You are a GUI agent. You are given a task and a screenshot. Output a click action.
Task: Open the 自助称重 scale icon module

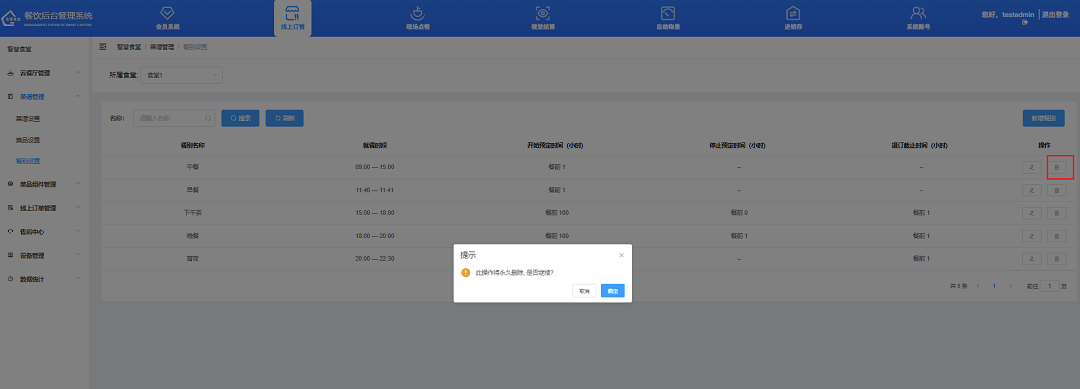tap(667, 19)
